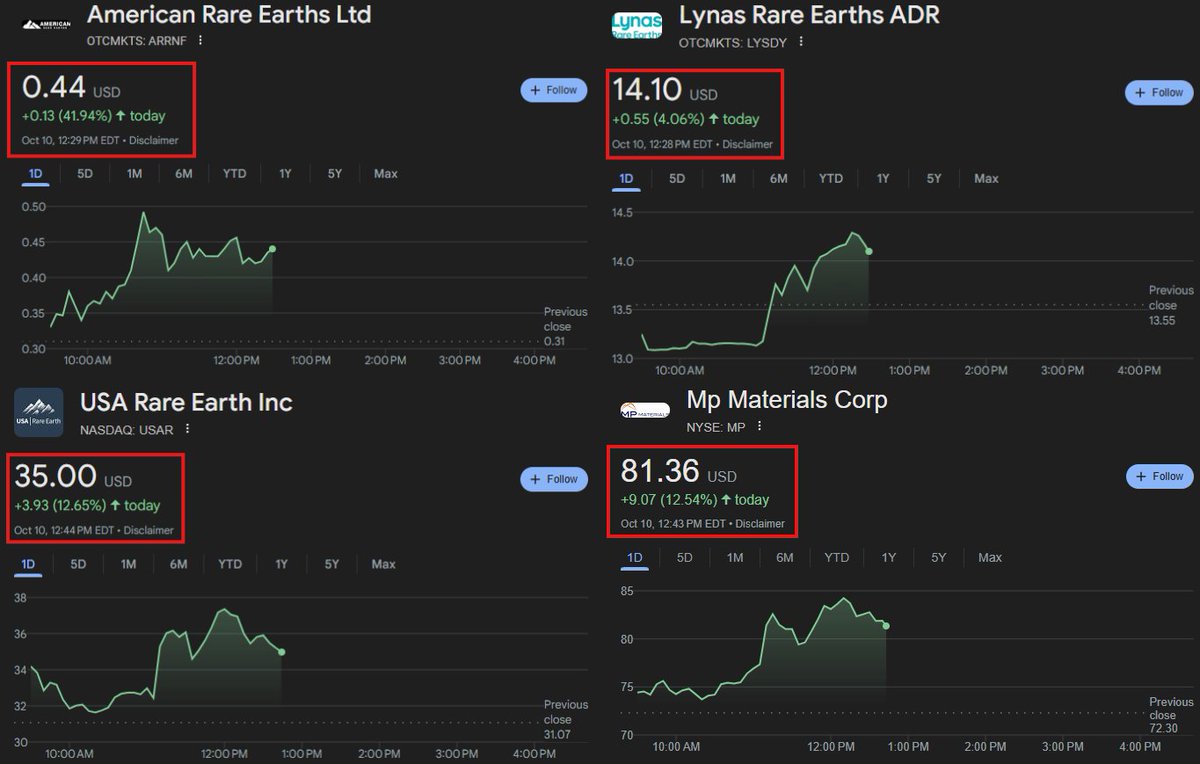The image size is (1200, 764).
Task: Select 5D tab on Lynas chart
Action: pyautogui.click(x=677, y=179)
